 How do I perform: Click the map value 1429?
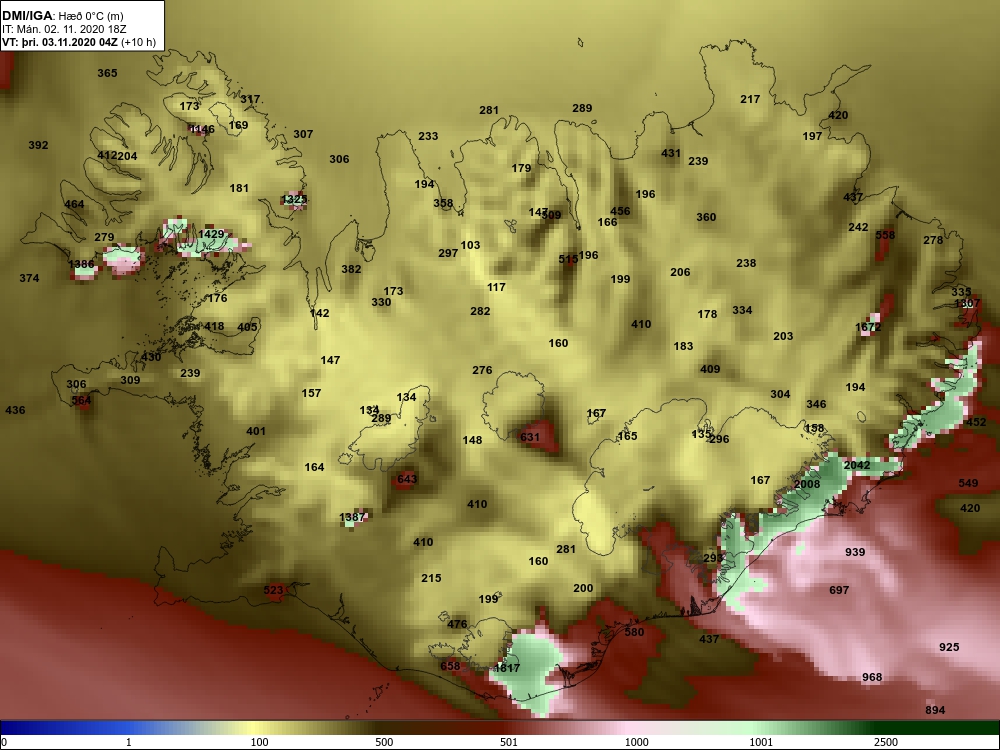pos(211,235)
